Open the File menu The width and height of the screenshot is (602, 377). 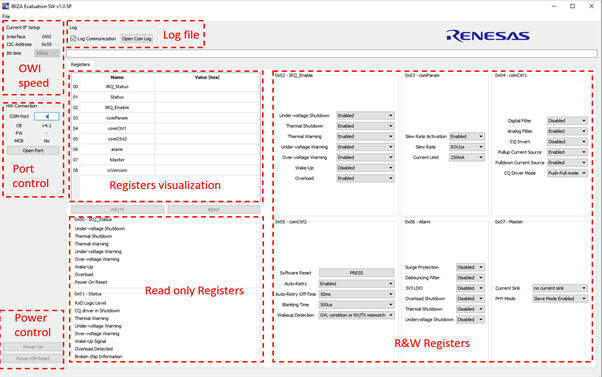(6, 17)
